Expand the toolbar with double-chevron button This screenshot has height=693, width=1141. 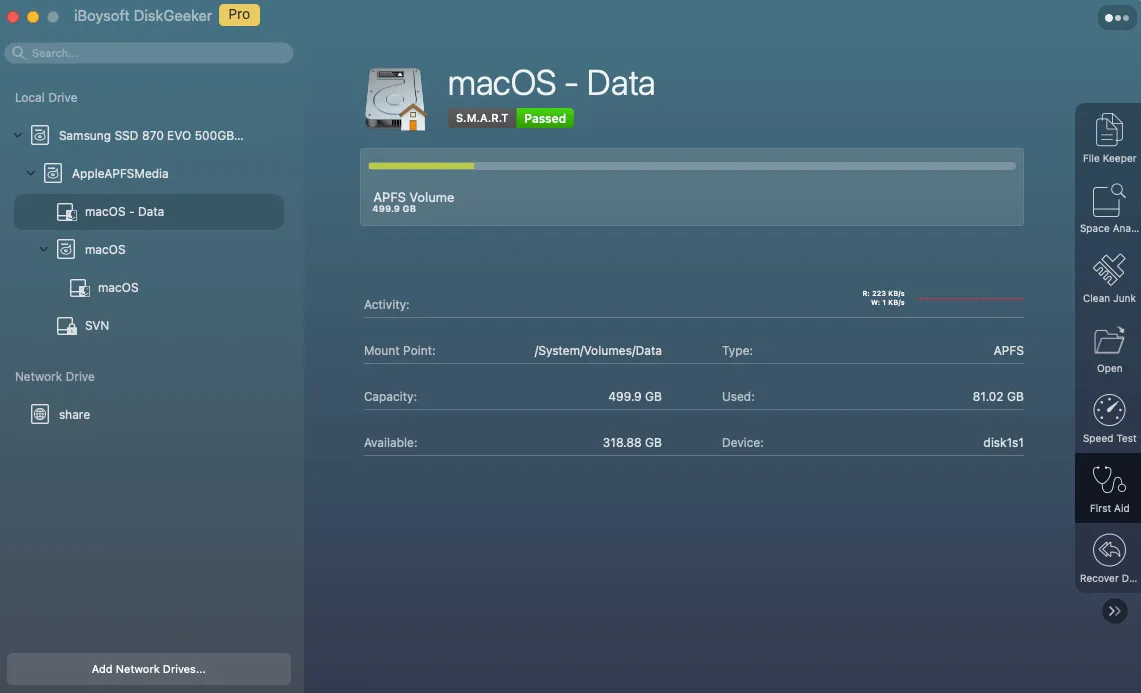1114,611
